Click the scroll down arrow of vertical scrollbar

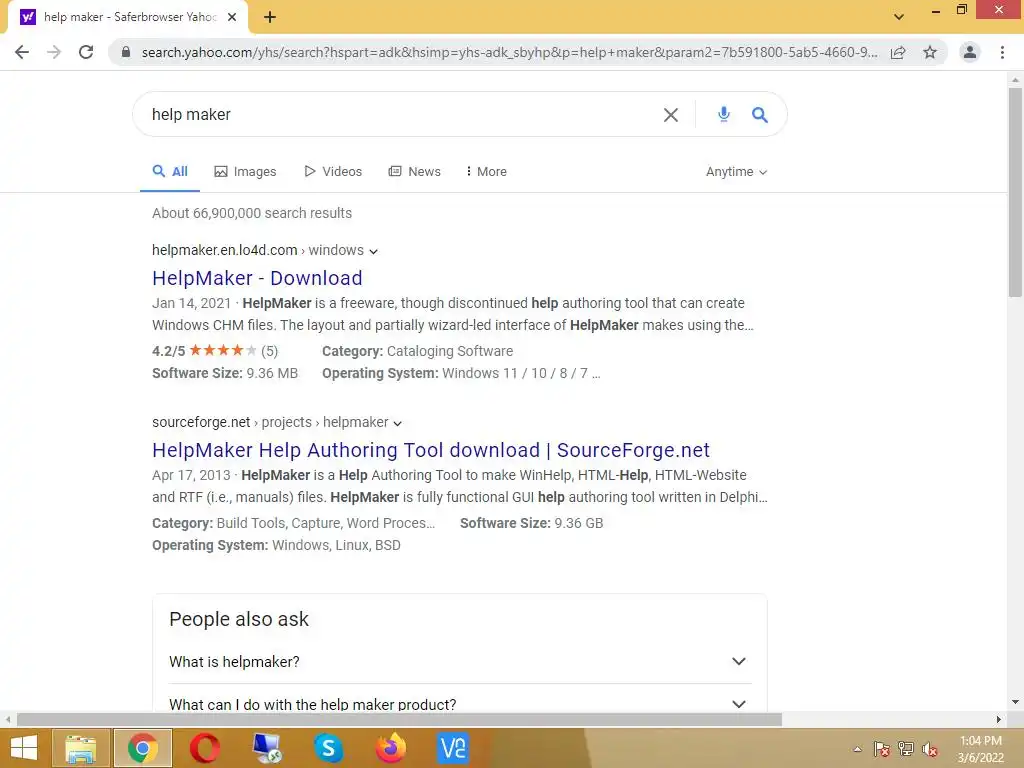tap(1015, 702)
